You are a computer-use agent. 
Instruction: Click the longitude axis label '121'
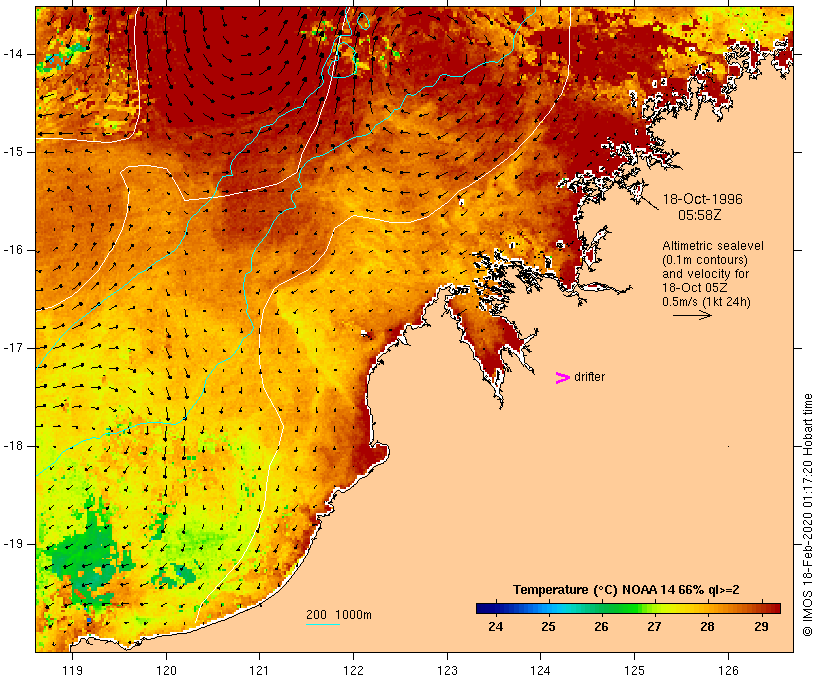click(259, 670)
